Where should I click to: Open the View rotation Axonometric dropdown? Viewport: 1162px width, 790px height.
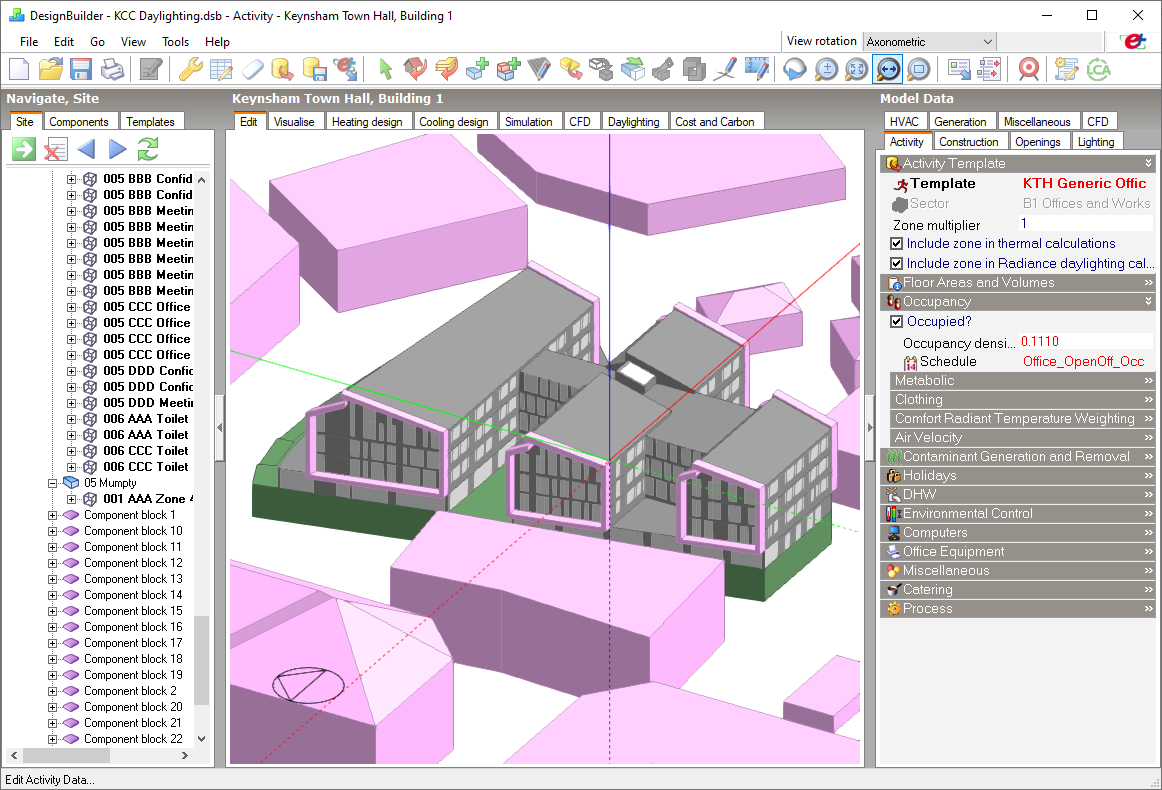987,42
